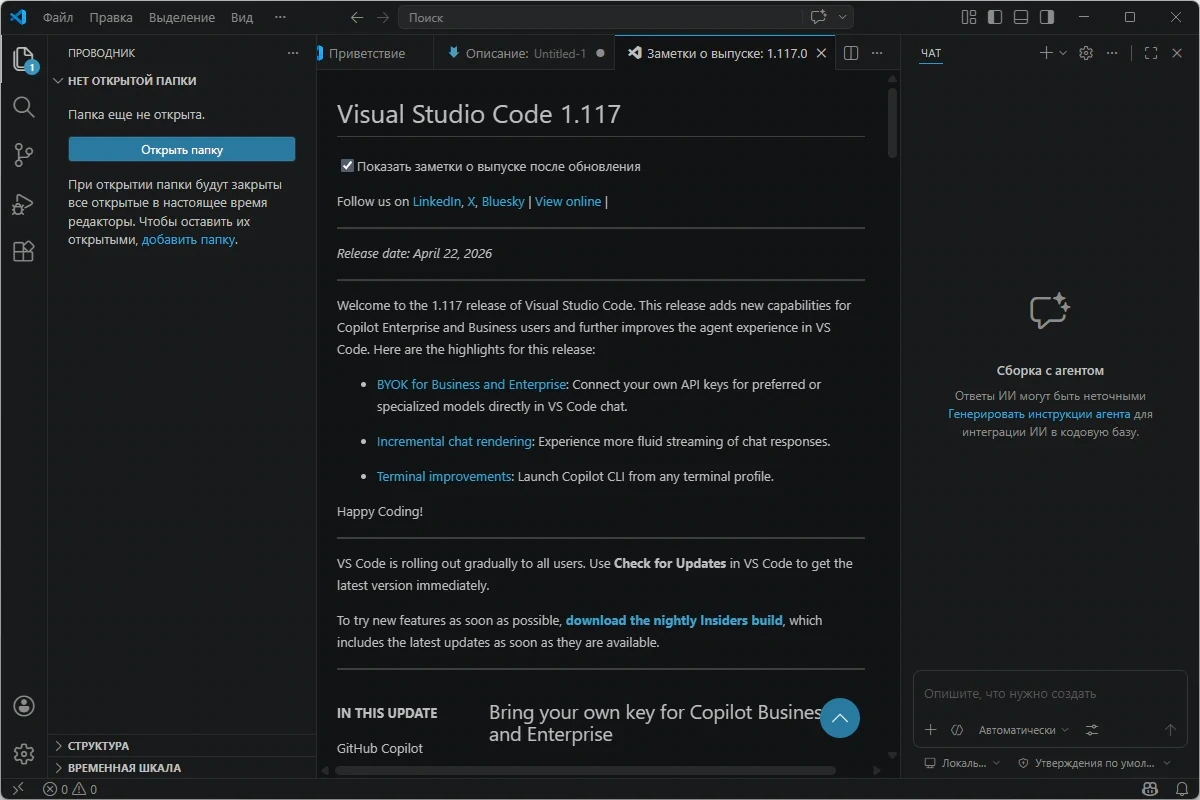Close the chat panel
Image resolution: width=1200 pixels, height=800 pixels.
1177,53
